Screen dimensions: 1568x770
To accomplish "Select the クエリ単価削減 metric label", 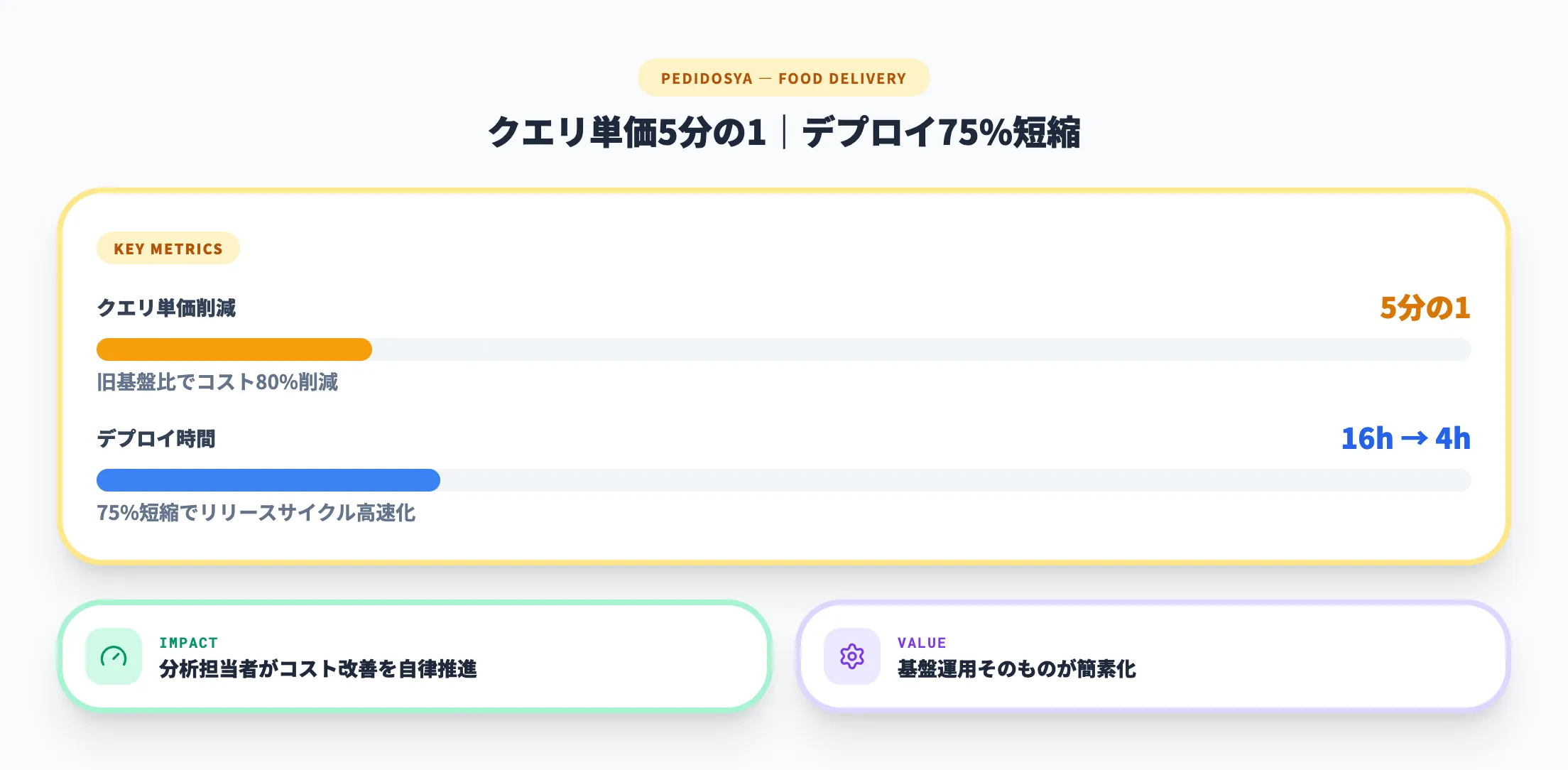I will pyautogui.click(x=166, y=308).
